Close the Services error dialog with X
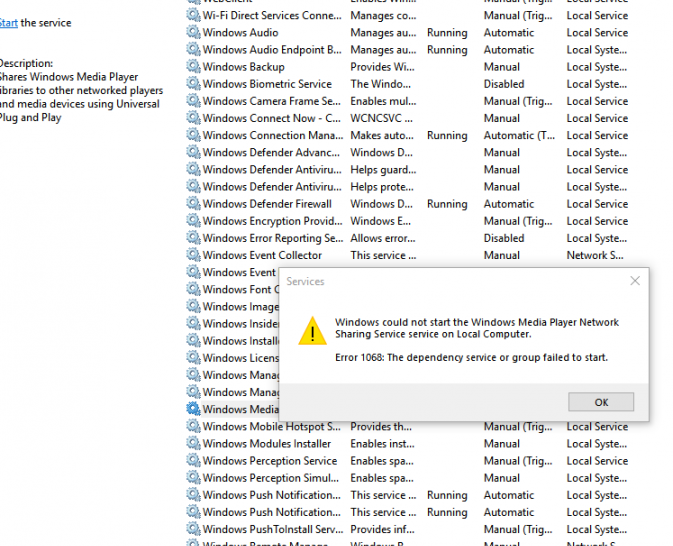The image size is (673, 546). tap(635, 281)
